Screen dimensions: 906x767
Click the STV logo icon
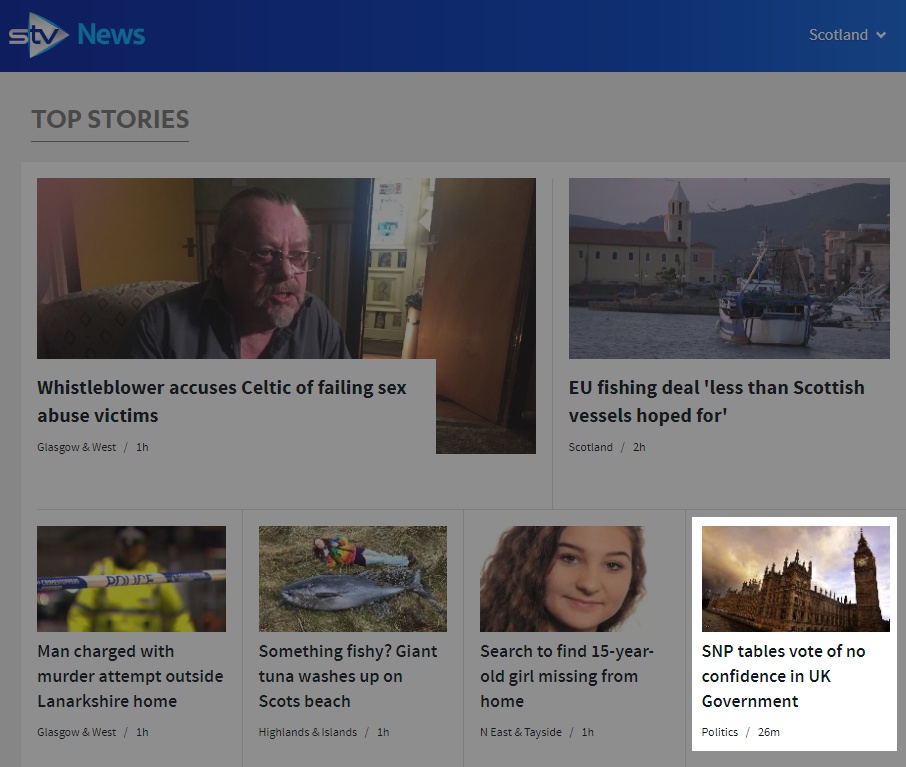38,35
